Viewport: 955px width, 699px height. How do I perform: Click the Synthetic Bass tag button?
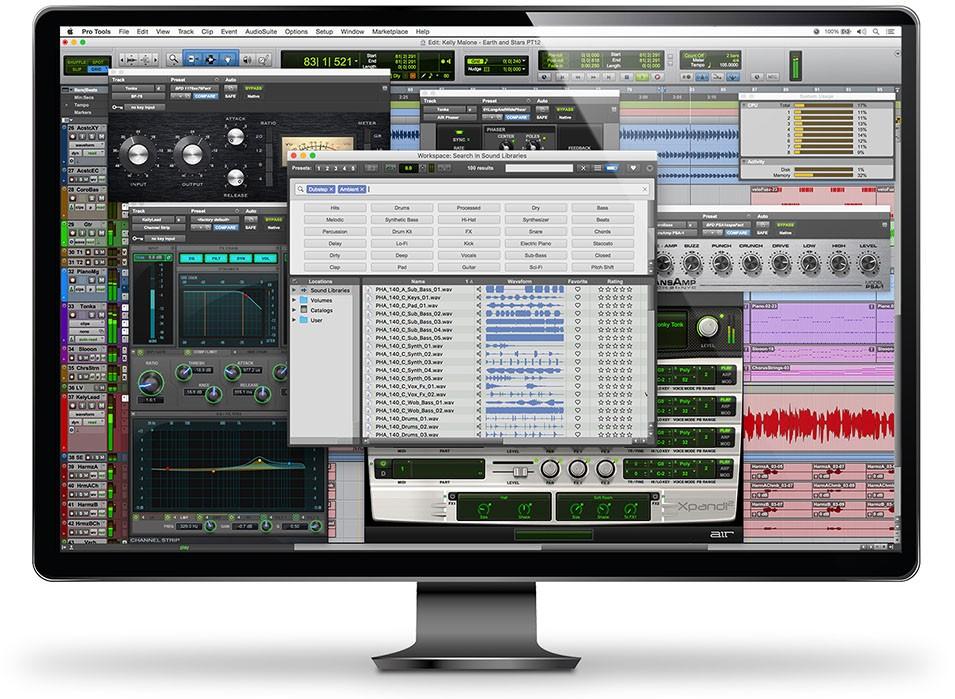(x=402, y=219)
